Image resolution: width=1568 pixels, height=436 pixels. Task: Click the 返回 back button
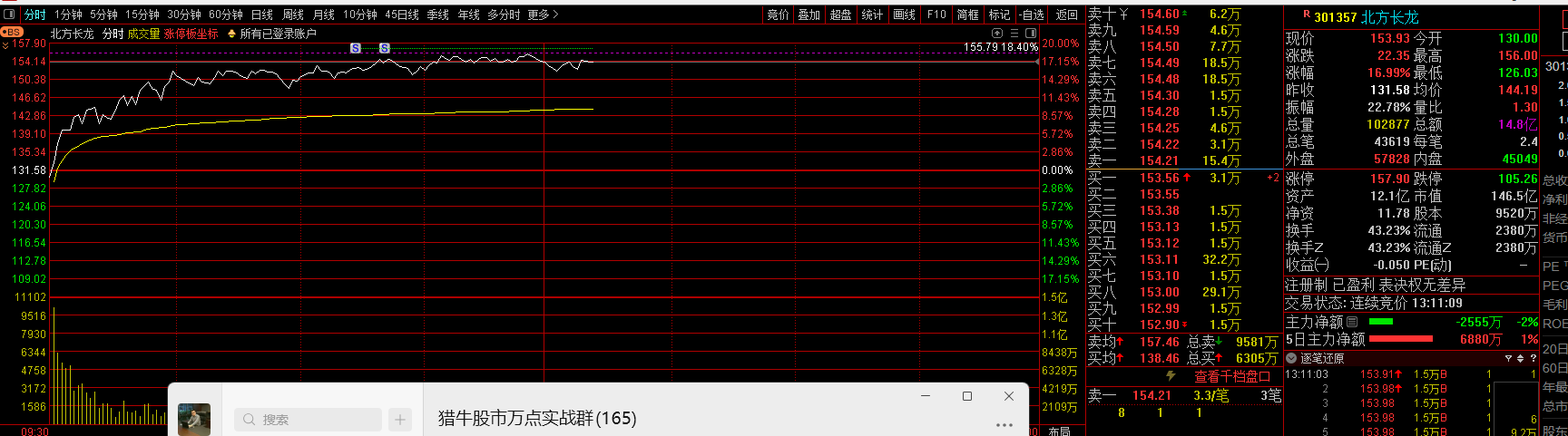click(1066, 15)
